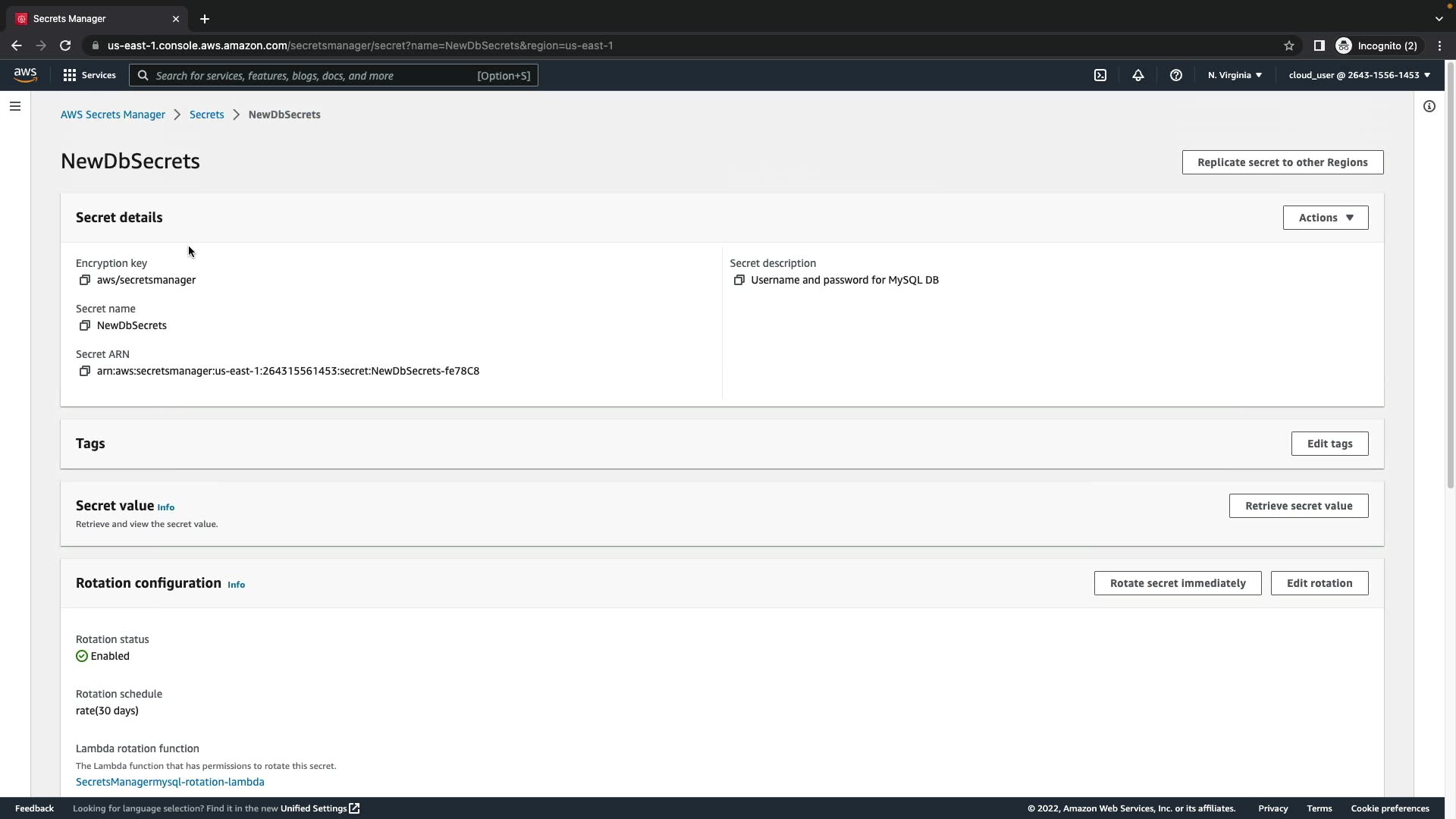This screenshot has height=819, width=1456.
Task: Copy the secret name NewDbSecrets
Action: 85,326
